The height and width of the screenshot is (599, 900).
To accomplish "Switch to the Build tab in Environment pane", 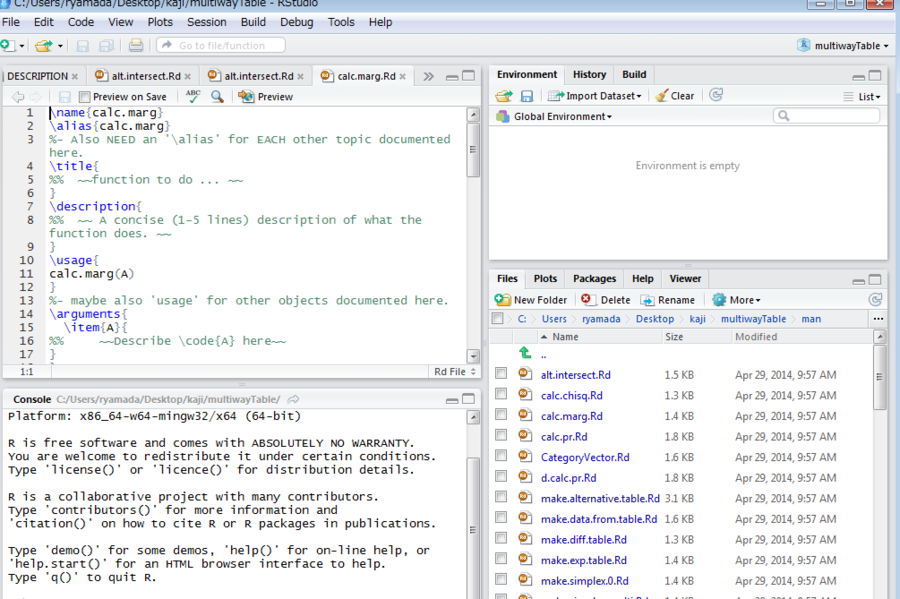I will click(634, 75).
